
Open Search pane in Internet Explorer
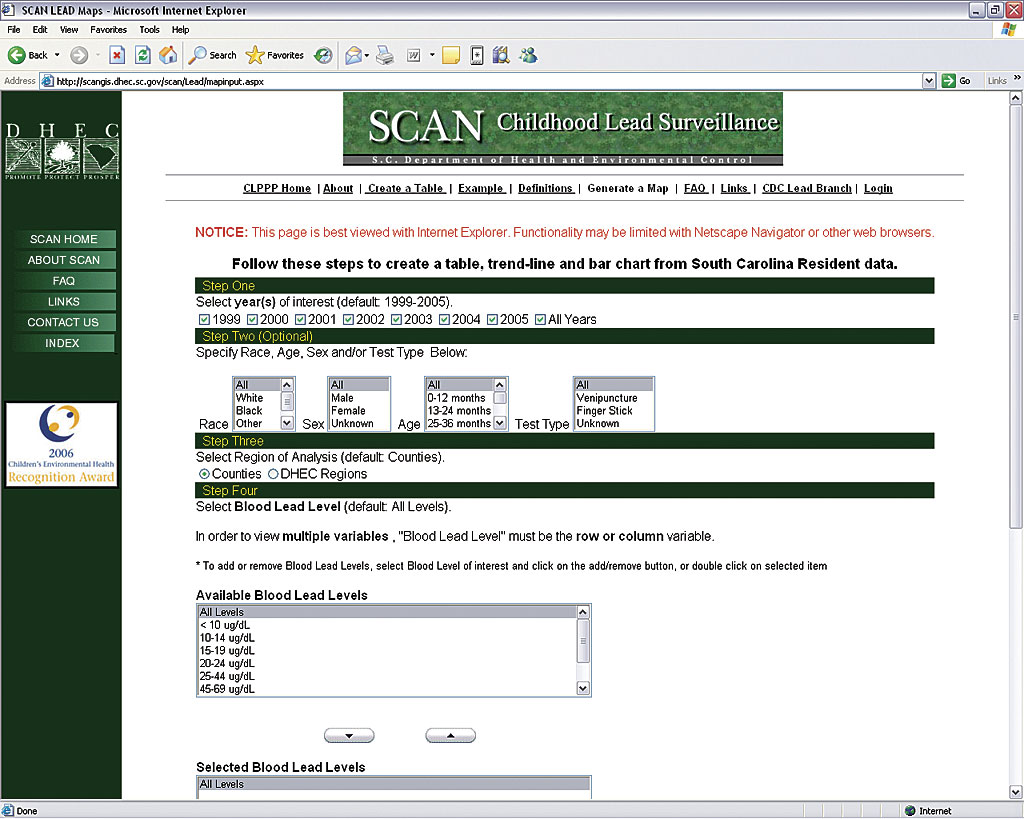[x=212, y=56]
